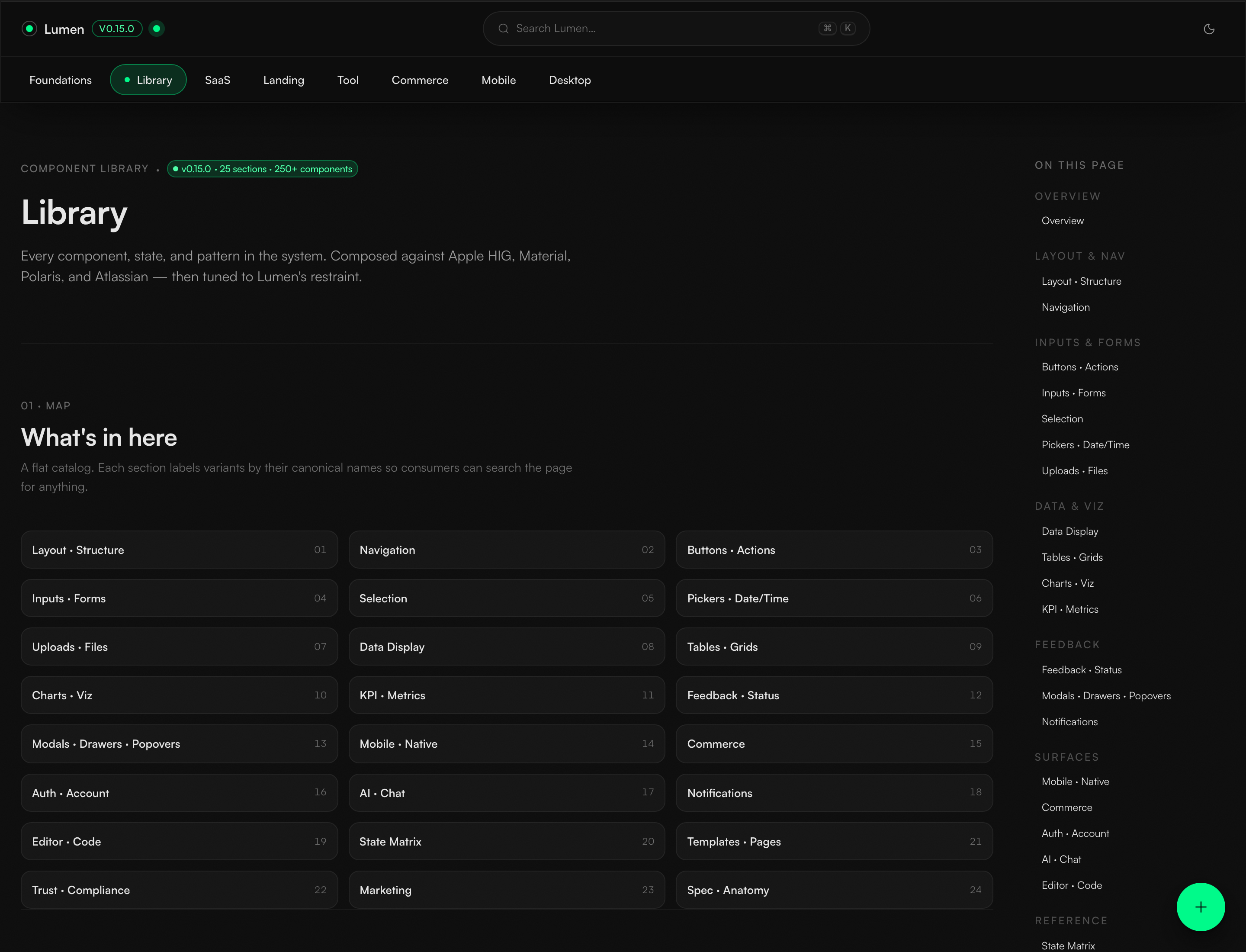Open the AI · Chat card 17
The width and height of the screenshot is (1246, 952).
tap(507, 793)
